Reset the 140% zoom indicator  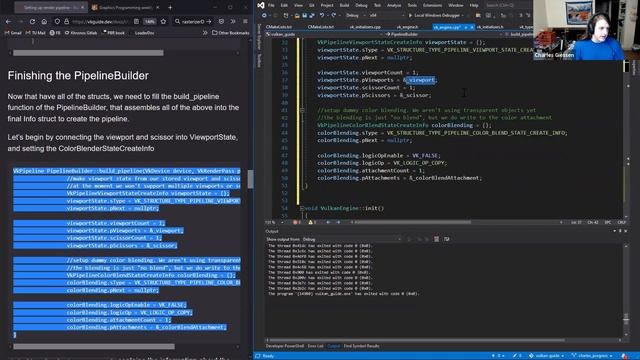[x=150, y=21]
